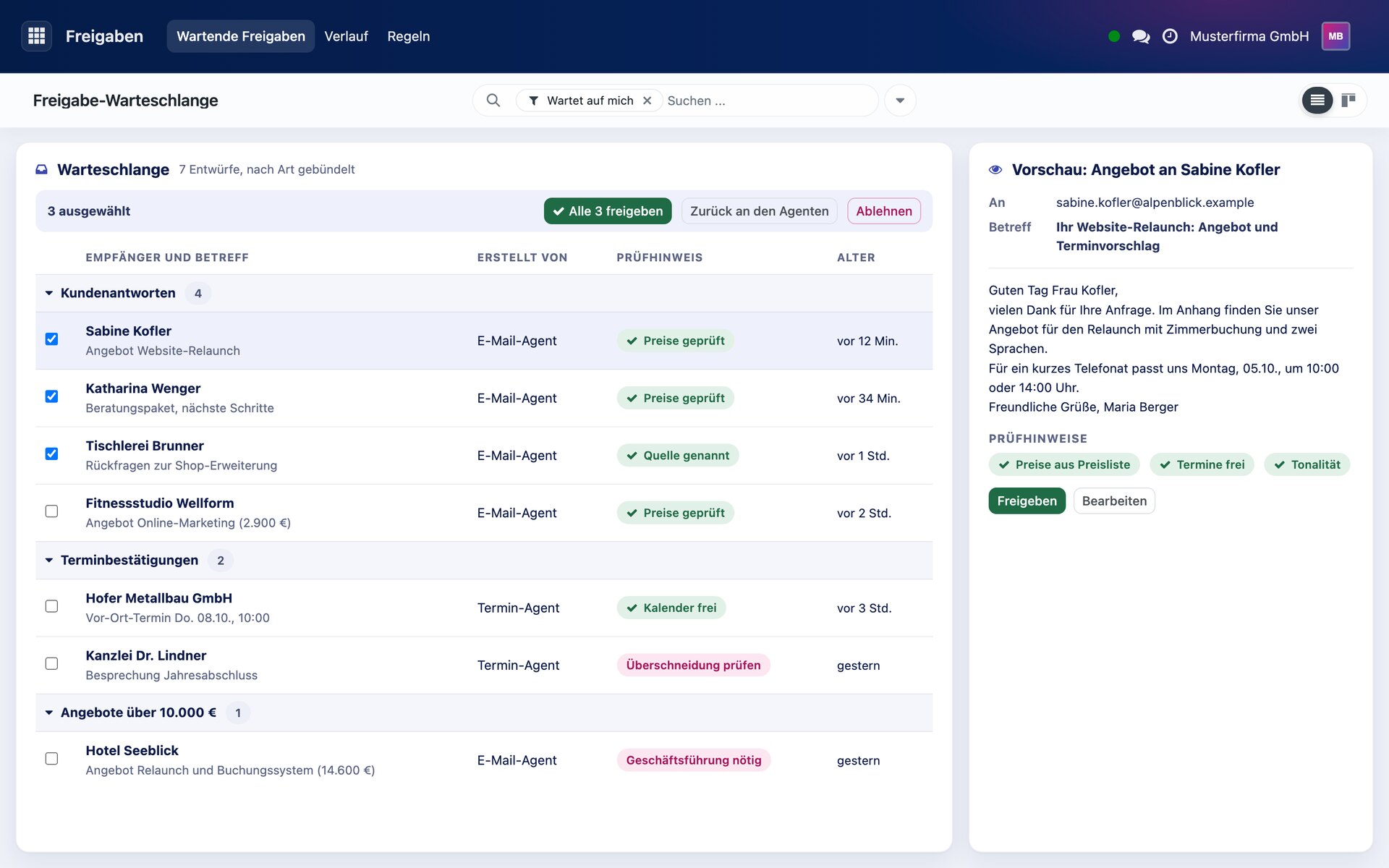Open the chat conversations icon
Screen dimensions: 1389x868
coord(1141,36)
